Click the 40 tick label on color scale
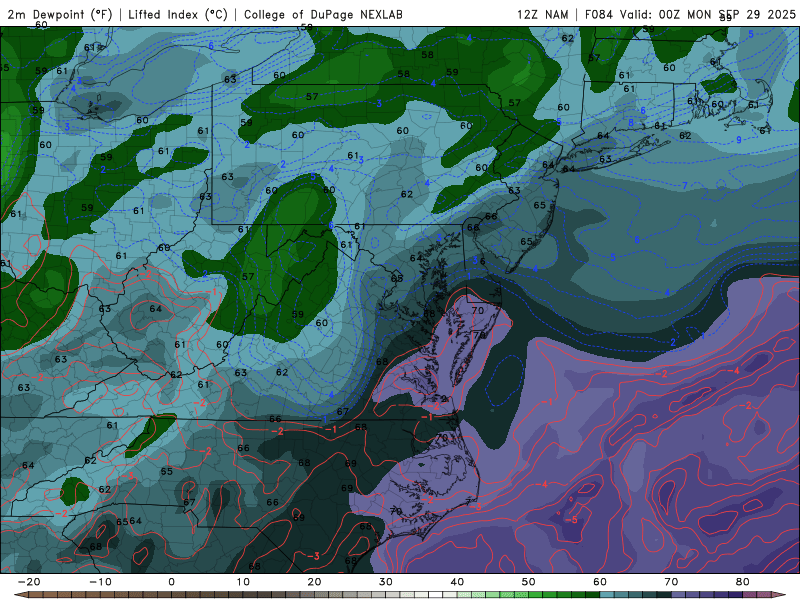The image size is (800, 600). [457, 582]
